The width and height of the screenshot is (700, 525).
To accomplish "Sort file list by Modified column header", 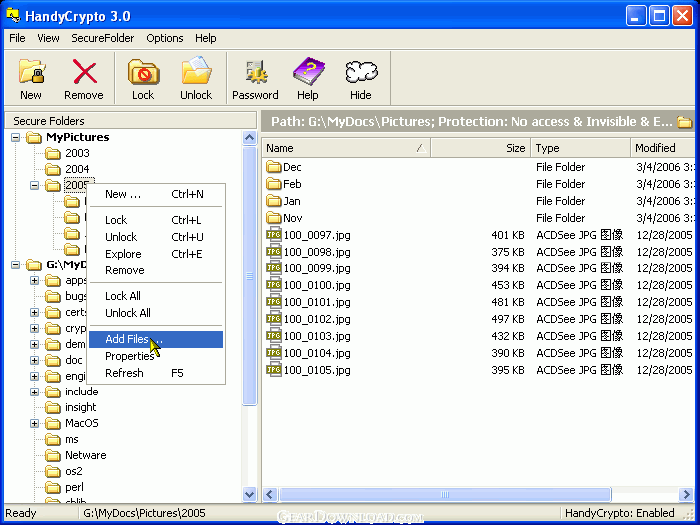I will tap(662, 148).
